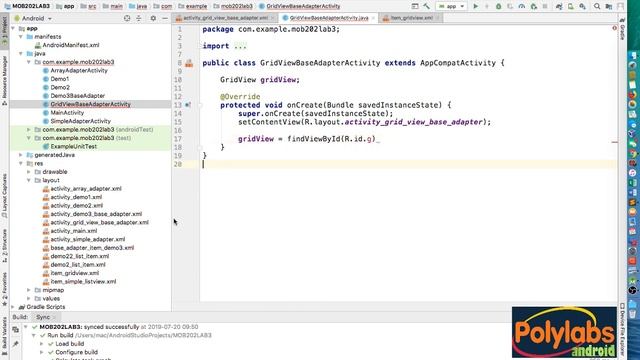Click the Select Opened File target icon
640x360 pixels.
pos(127,18)
